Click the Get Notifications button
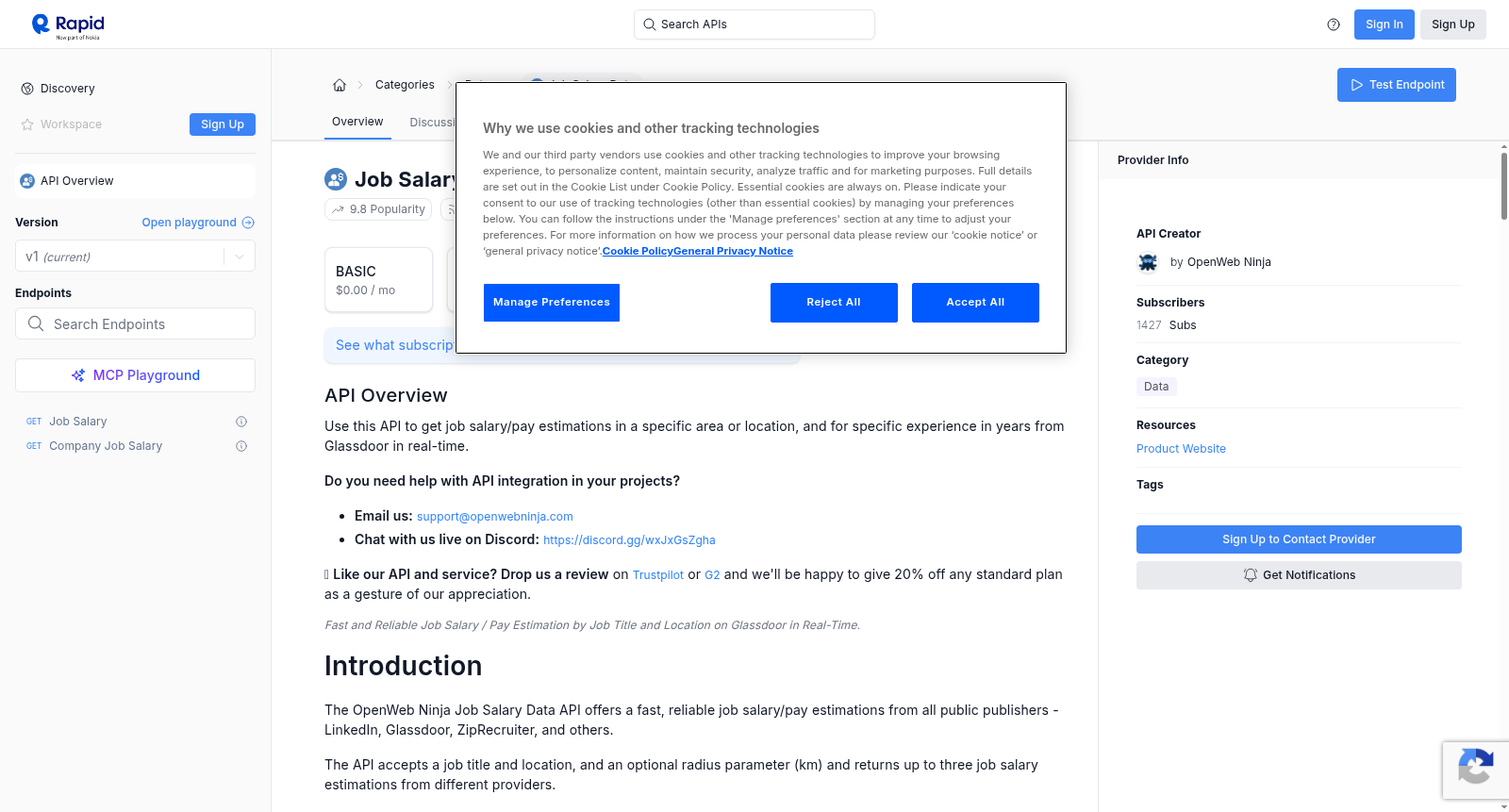The width and height of the screenshot is (1509, 812). point(1299,575)
